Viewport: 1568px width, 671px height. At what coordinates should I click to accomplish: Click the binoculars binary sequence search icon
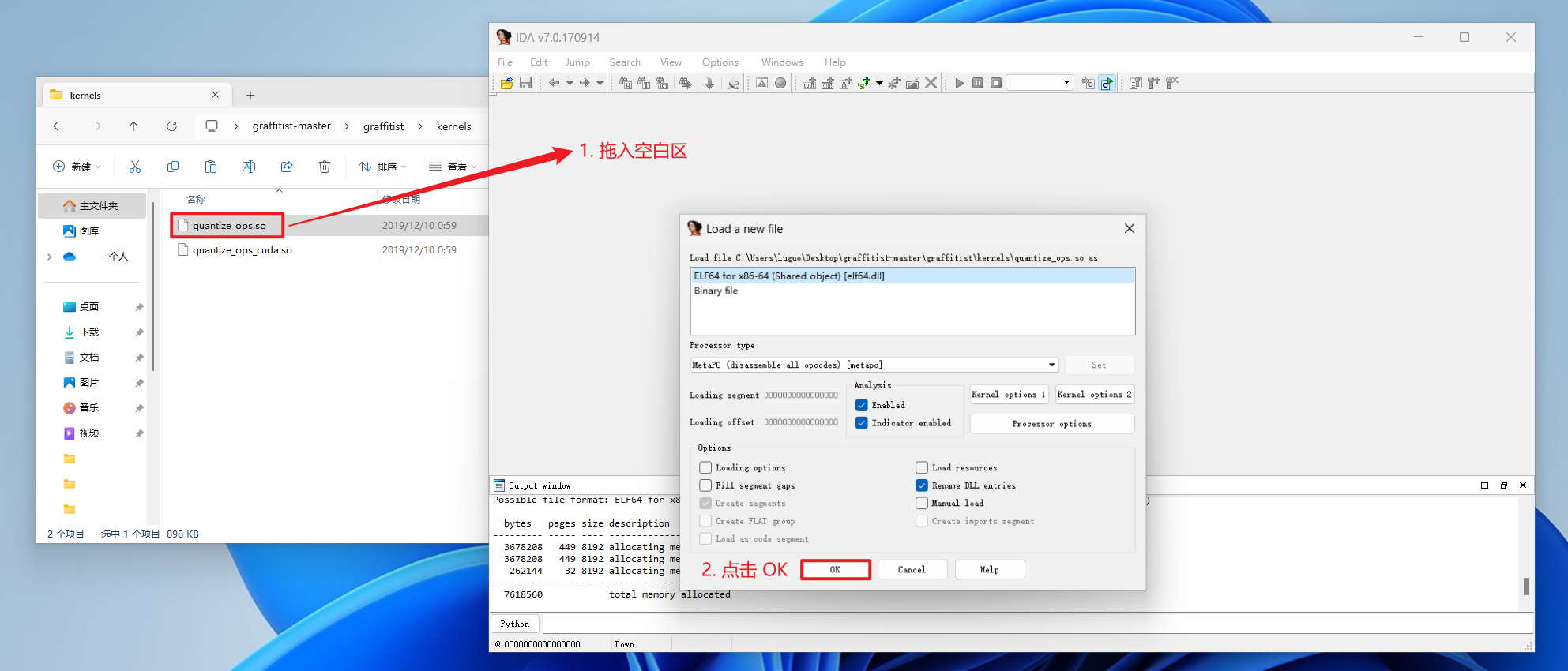pyautogui.click(x=662, y=83)
